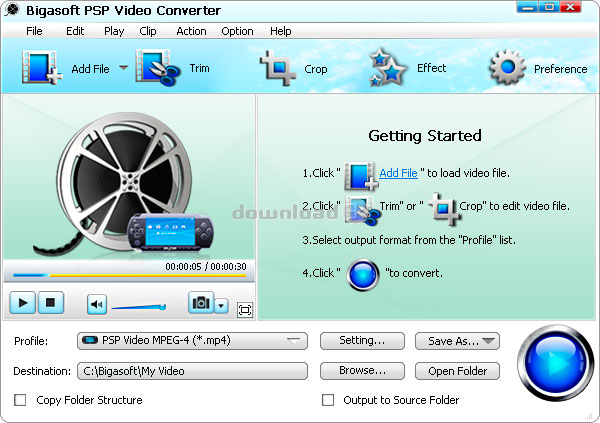Open the Save As... dropdown button

[x=457, y=341]
